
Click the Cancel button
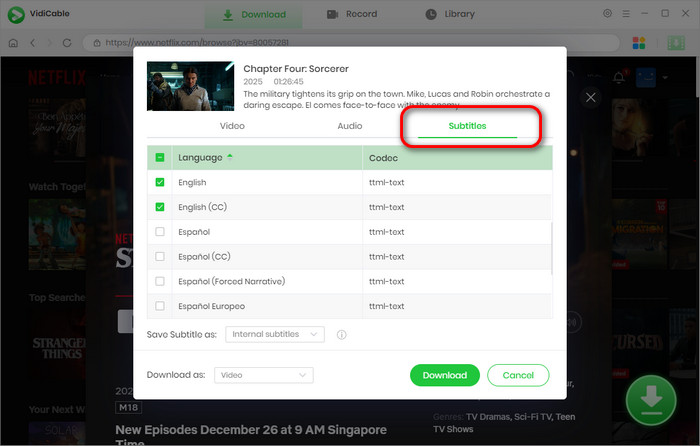click(x=518, y=375)
